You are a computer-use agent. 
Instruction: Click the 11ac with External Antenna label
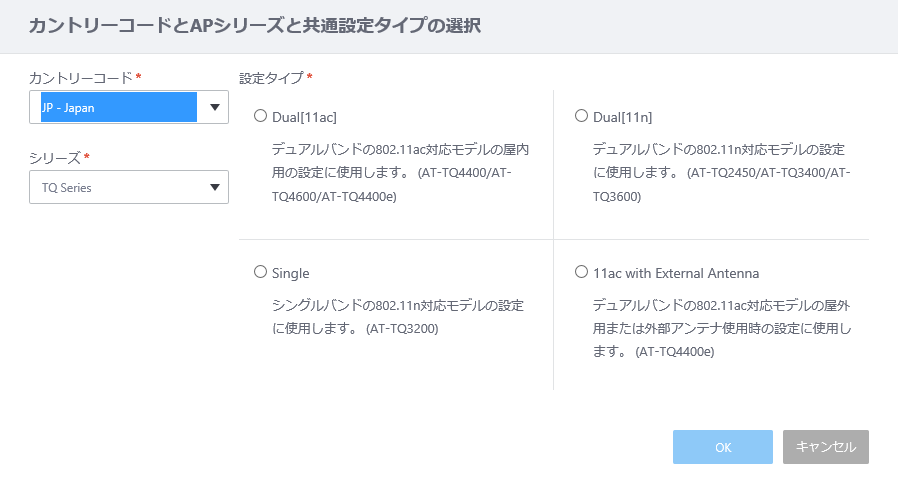[676, 274]
